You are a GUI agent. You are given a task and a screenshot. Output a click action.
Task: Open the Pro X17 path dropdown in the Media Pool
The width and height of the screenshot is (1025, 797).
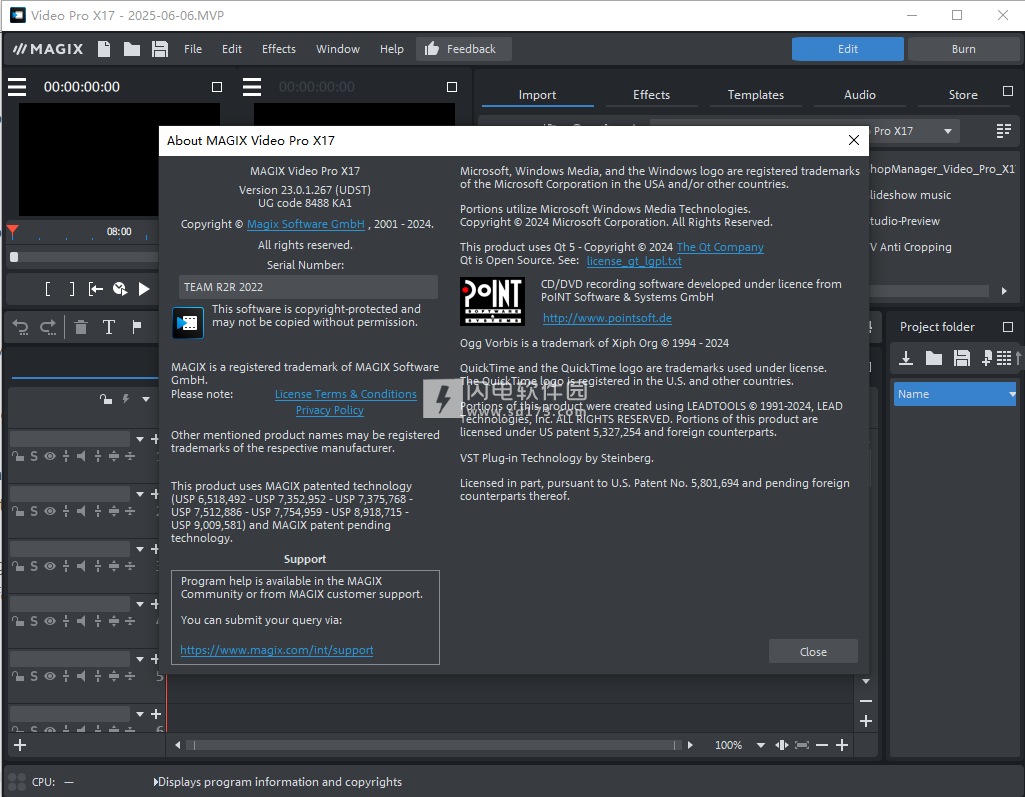[x=948, y=131]
